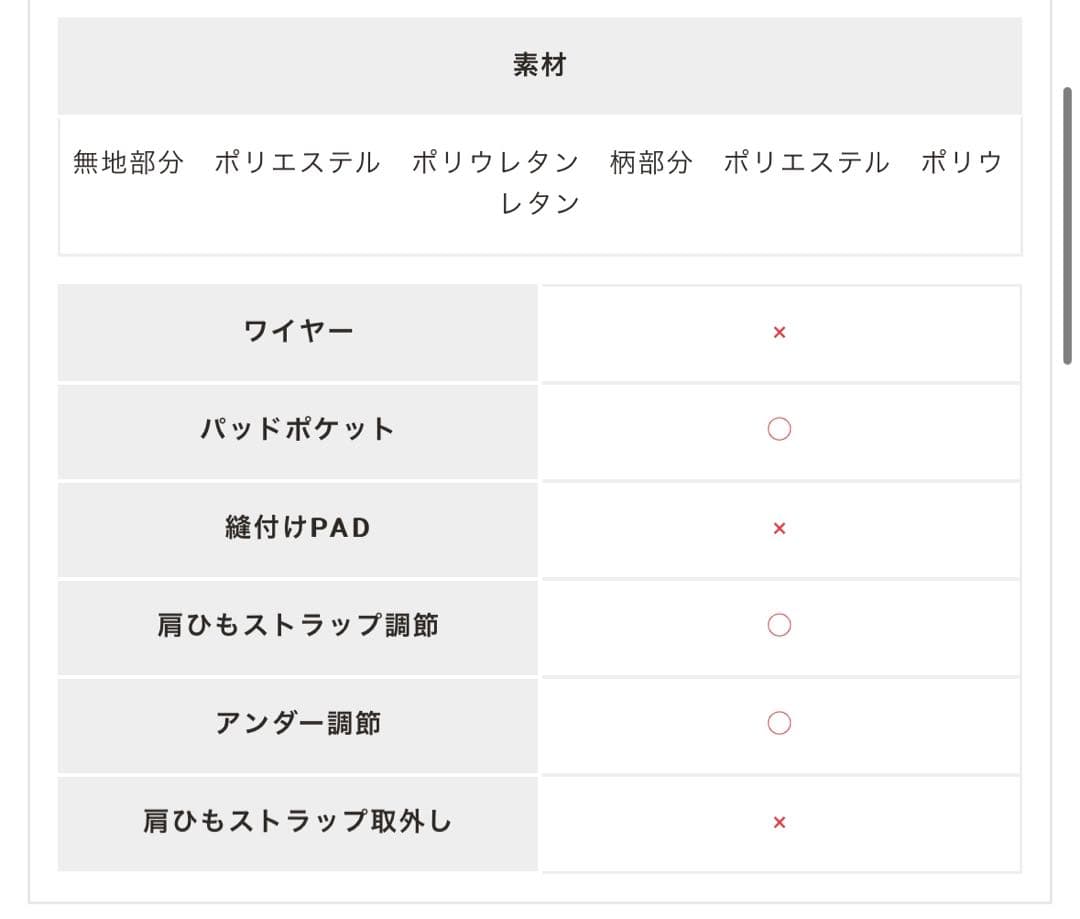The image size is (1080, 919).
Task: Click the 素材 section header
Action: (x=539, y=65)
